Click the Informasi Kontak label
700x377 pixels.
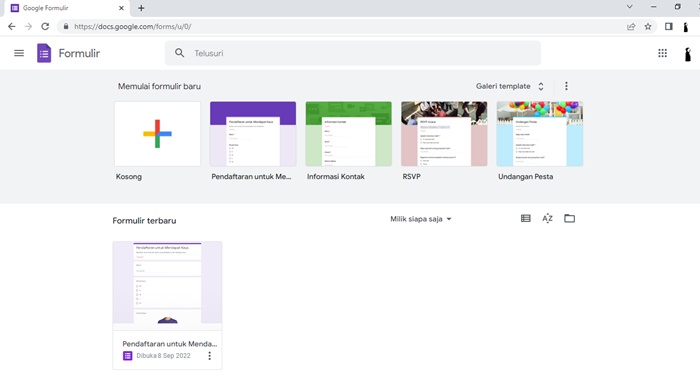coord(336,176)
